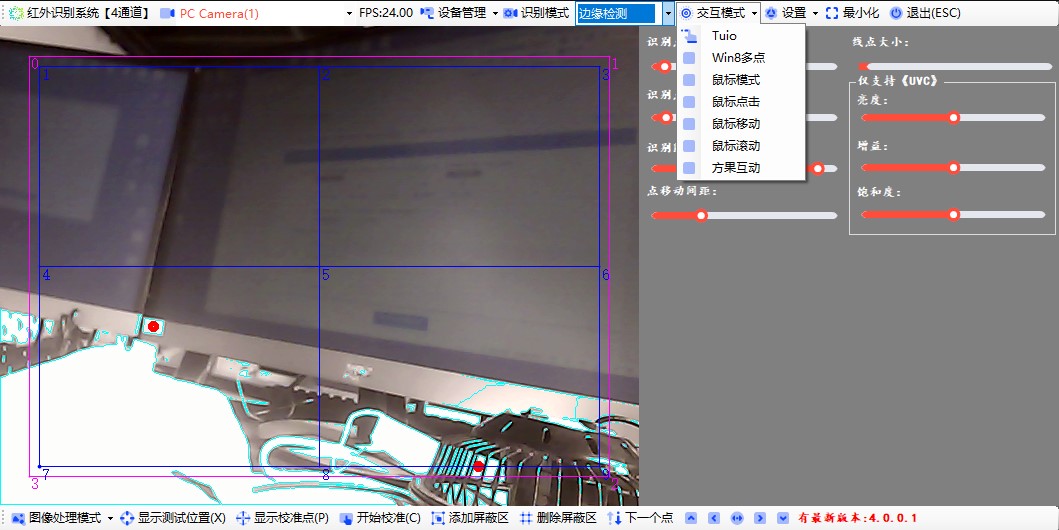Click 退出(ESC) to exit
Viewport: 1059px width, 530px height.
(925, 13)
